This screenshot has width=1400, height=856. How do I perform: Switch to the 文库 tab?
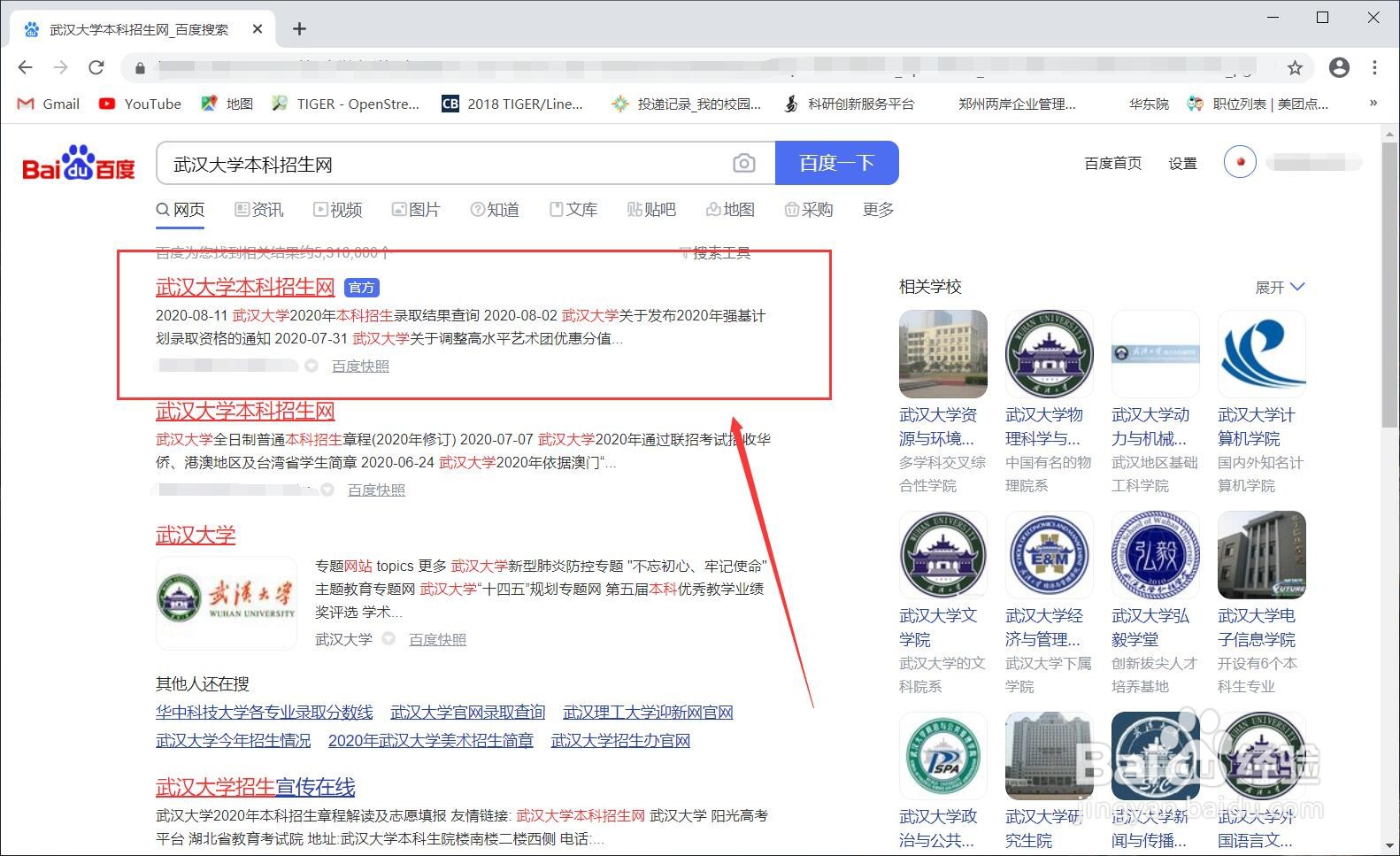pyautogui.click(x=573, y=210)
